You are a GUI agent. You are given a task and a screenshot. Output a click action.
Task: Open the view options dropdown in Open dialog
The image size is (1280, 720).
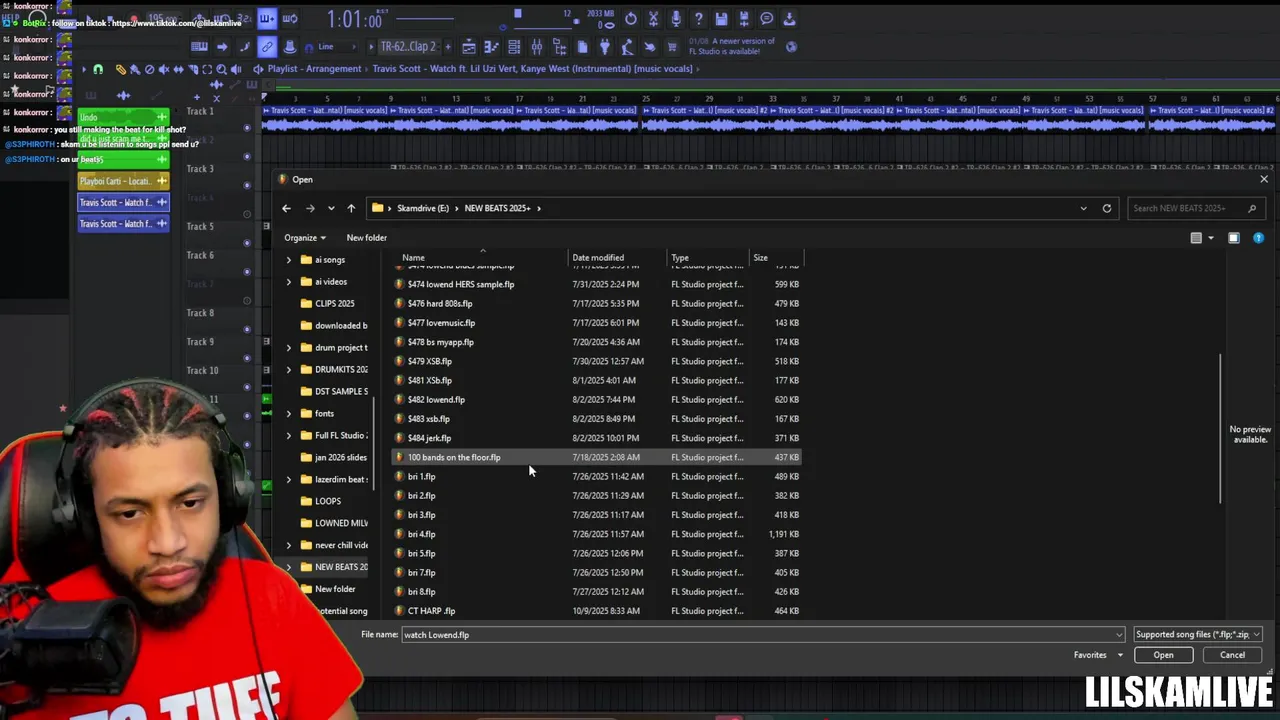pos(1210,238)
